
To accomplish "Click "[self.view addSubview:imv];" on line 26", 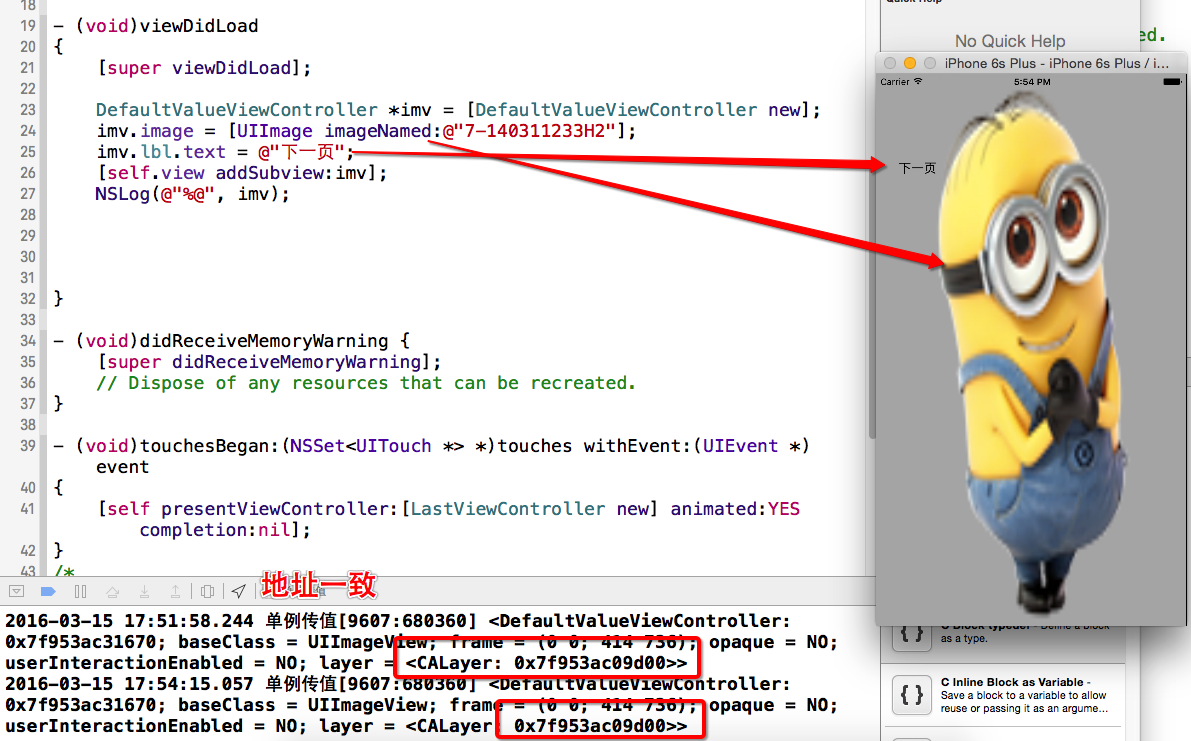I will click(x=242, y=172).
